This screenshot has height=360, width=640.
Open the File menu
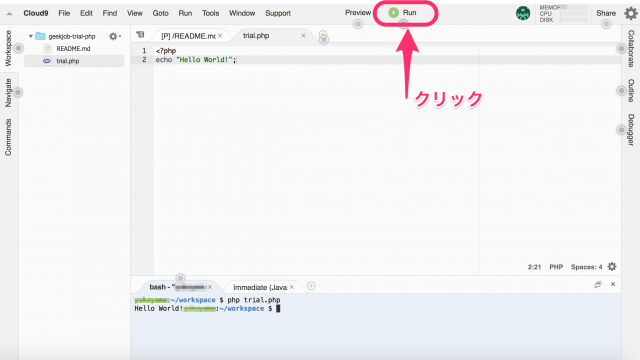click(64, 13)
